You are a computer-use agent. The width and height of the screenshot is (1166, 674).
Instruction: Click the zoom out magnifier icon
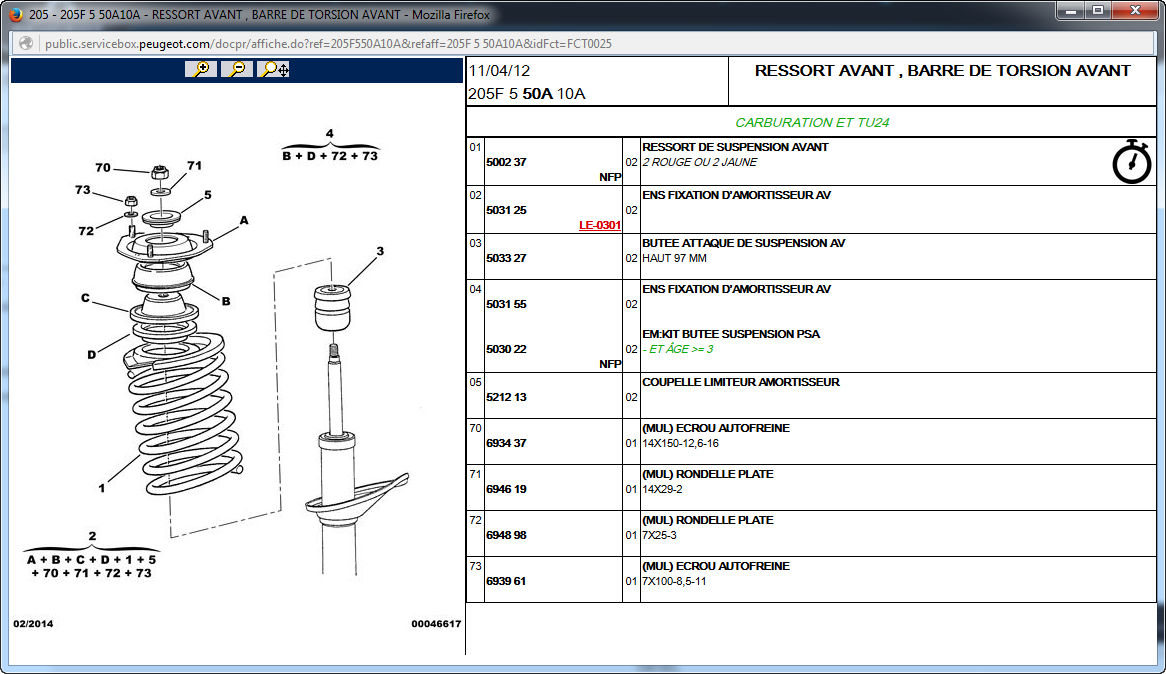[x=237, y=69]
